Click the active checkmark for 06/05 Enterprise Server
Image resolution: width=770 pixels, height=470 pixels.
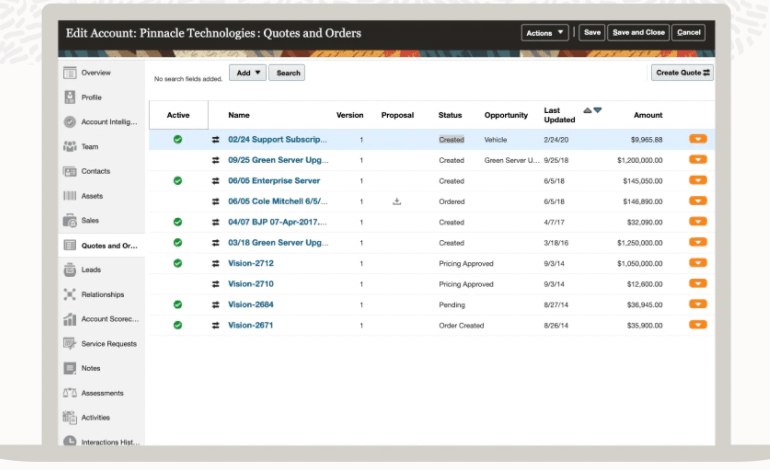[178, 181]
